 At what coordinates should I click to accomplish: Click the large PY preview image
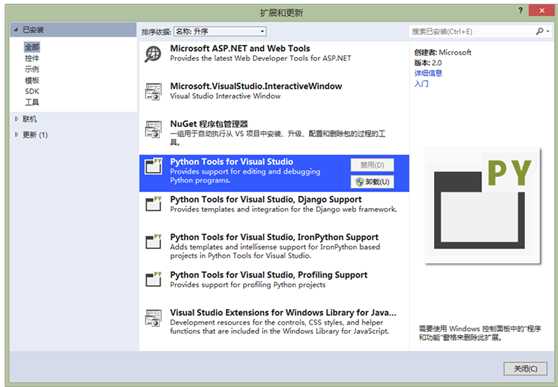(x=483, y=206)
